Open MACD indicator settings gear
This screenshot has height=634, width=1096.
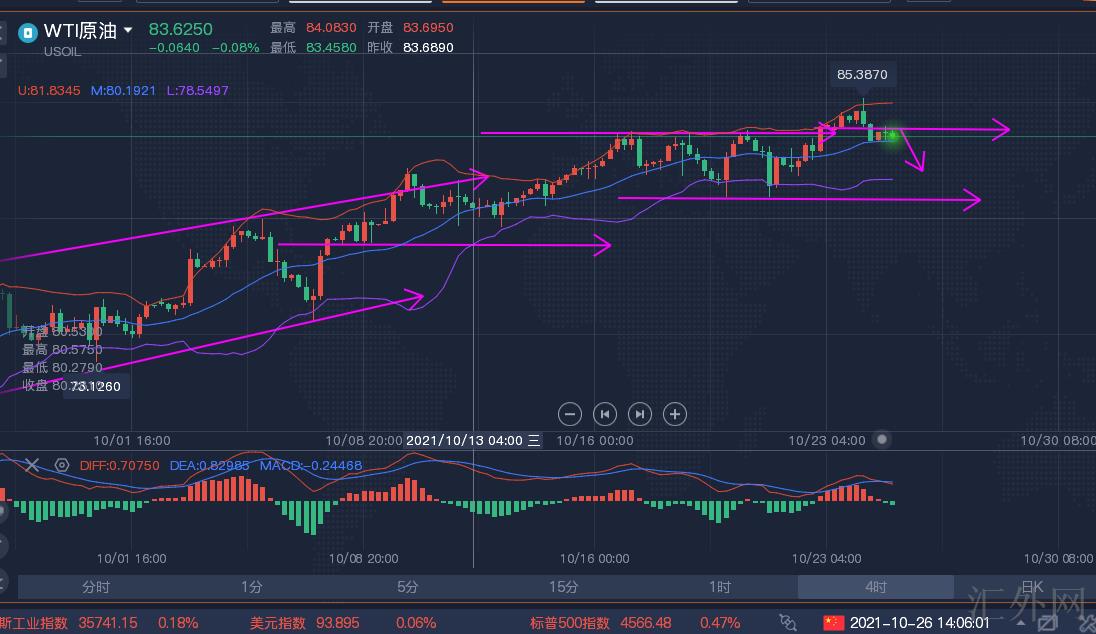pyautogui.click(x=62, y=465)
